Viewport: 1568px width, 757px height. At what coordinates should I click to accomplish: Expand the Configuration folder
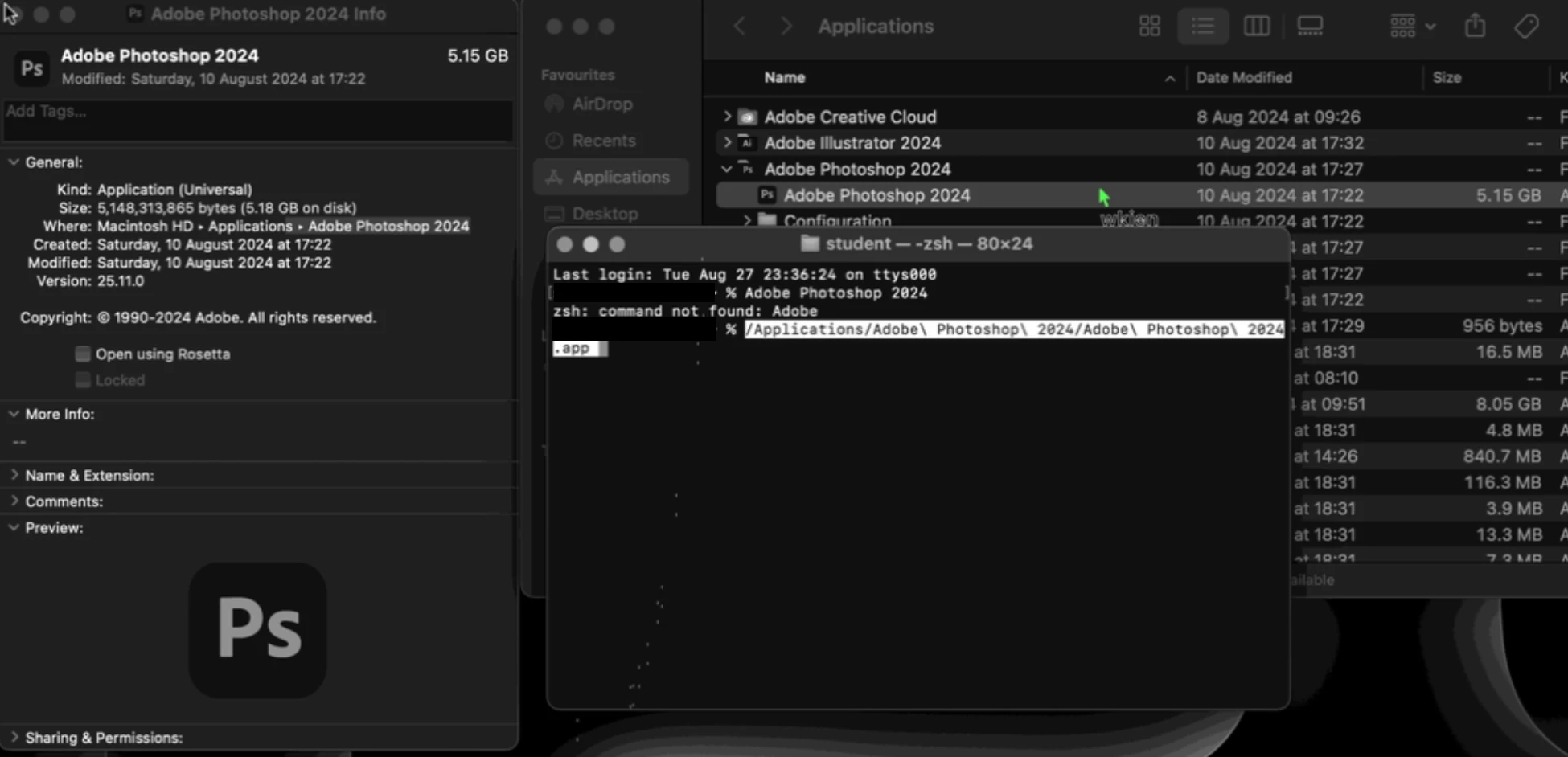point(747,220)
